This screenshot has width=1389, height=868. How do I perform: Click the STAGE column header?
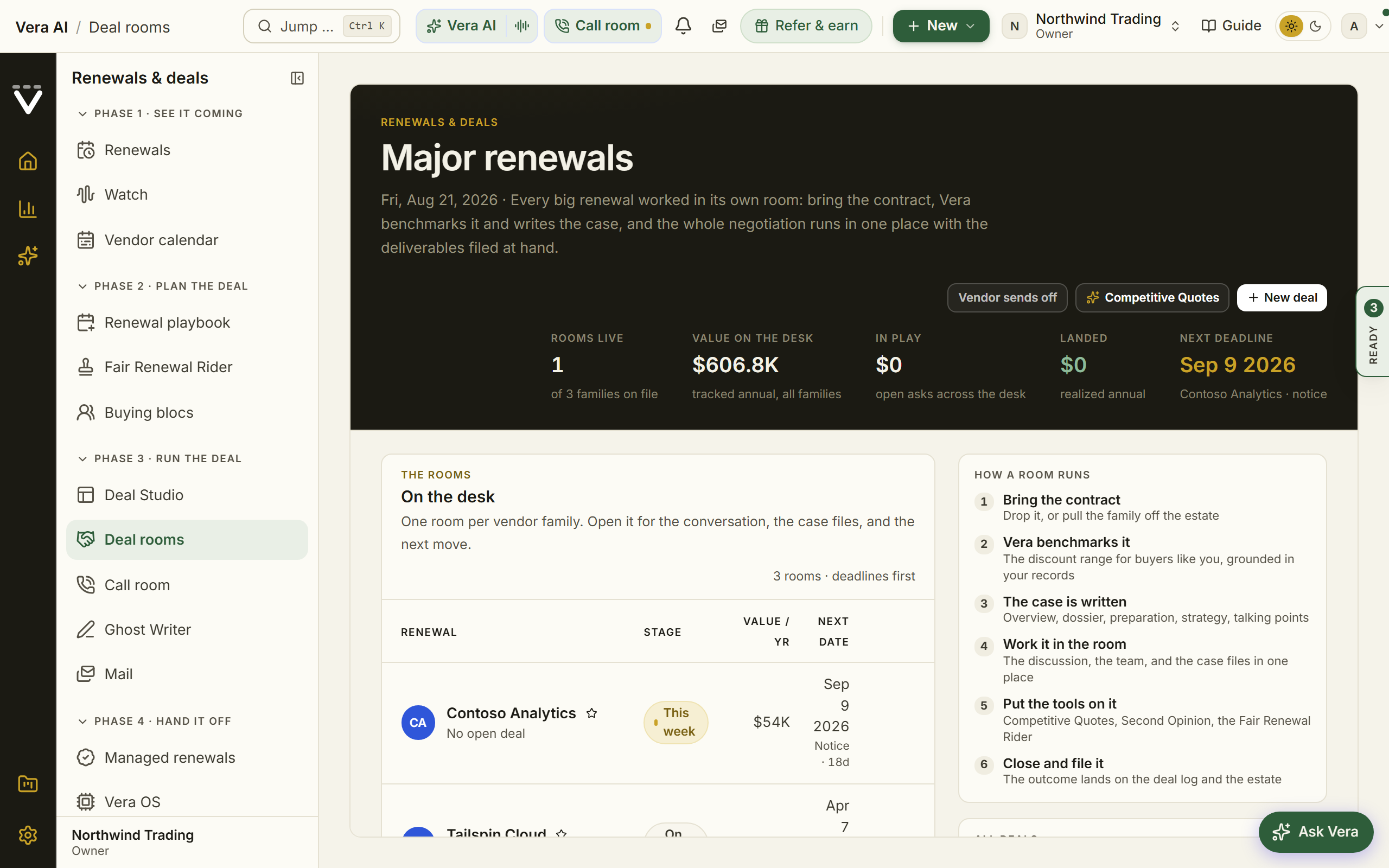[662, 632]
